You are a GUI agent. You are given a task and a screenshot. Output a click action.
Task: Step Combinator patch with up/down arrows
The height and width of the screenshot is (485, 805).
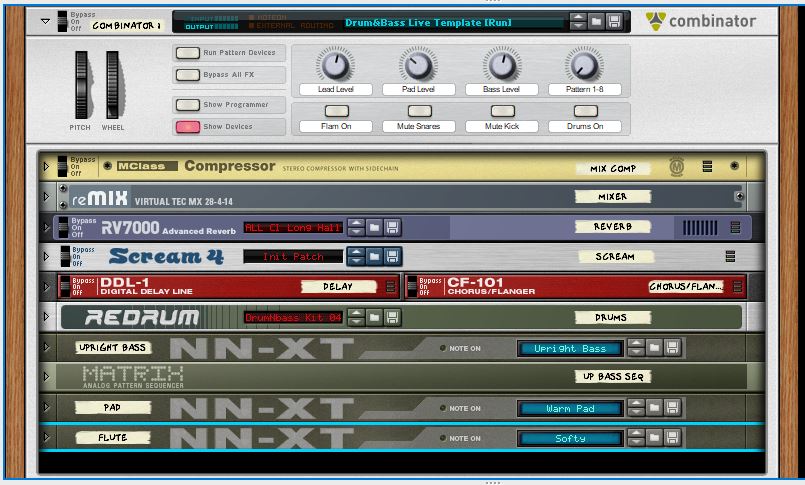(x=578, y=22)
